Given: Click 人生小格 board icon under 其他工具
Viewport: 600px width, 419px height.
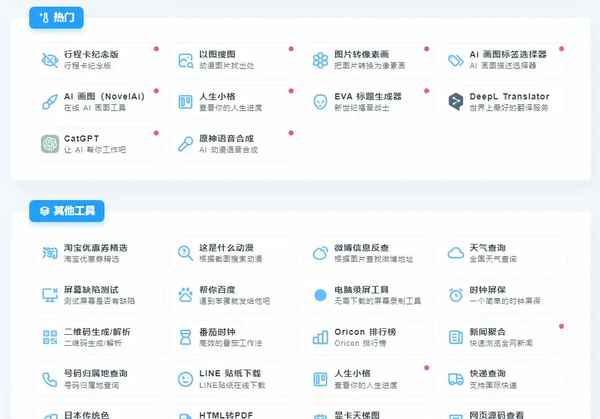Looking at the screenshot, I should pyautogui.click(x=320, y=379).
